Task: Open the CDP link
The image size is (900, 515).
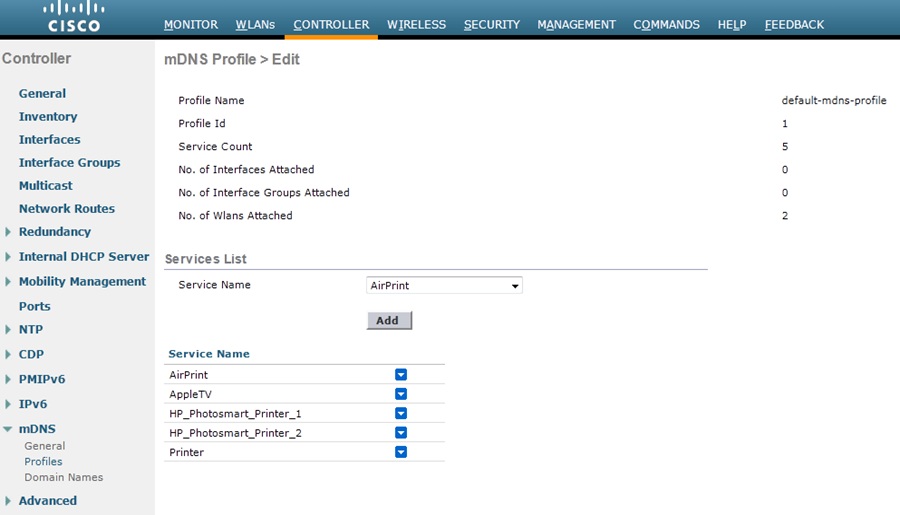Action: tap(31, 354)
